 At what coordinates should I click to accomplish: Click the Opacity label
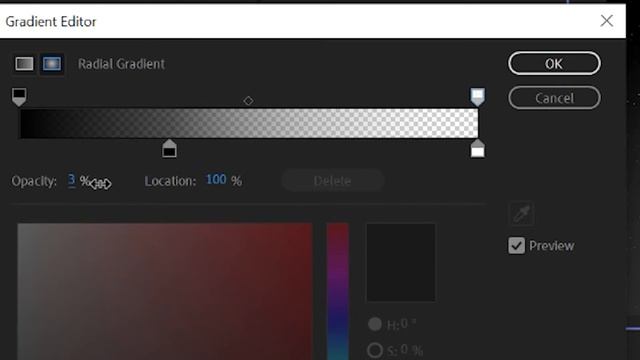click(x=34, y=181)
